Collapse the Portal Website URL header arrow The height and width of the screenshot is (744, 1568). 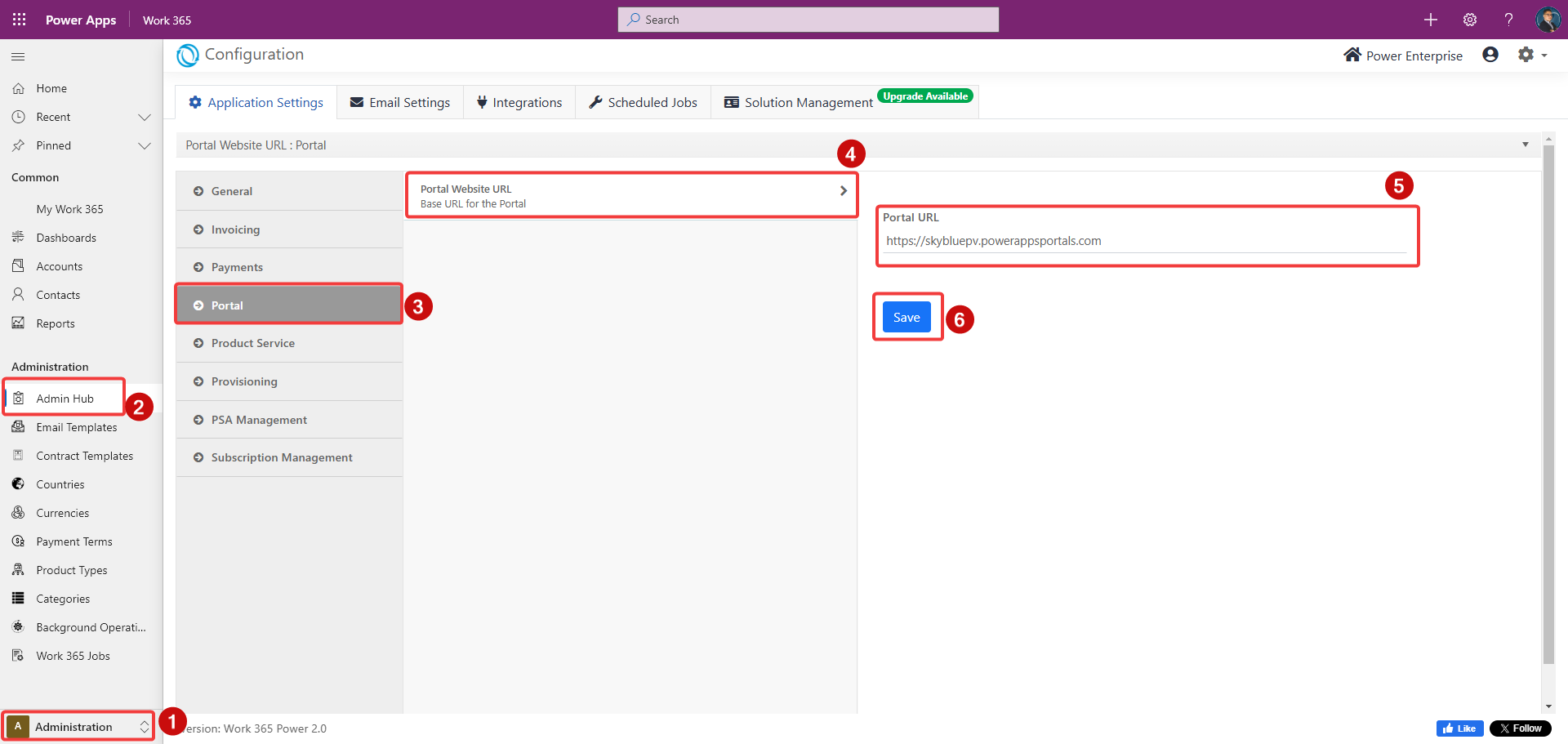point(1525,145)
